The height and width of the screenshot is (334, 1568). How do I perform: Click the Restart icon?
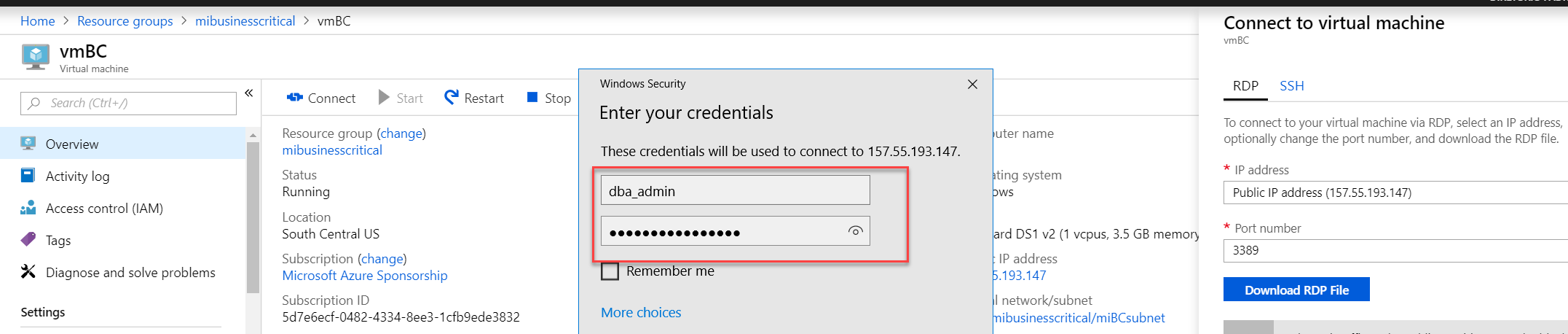(452, 97)
